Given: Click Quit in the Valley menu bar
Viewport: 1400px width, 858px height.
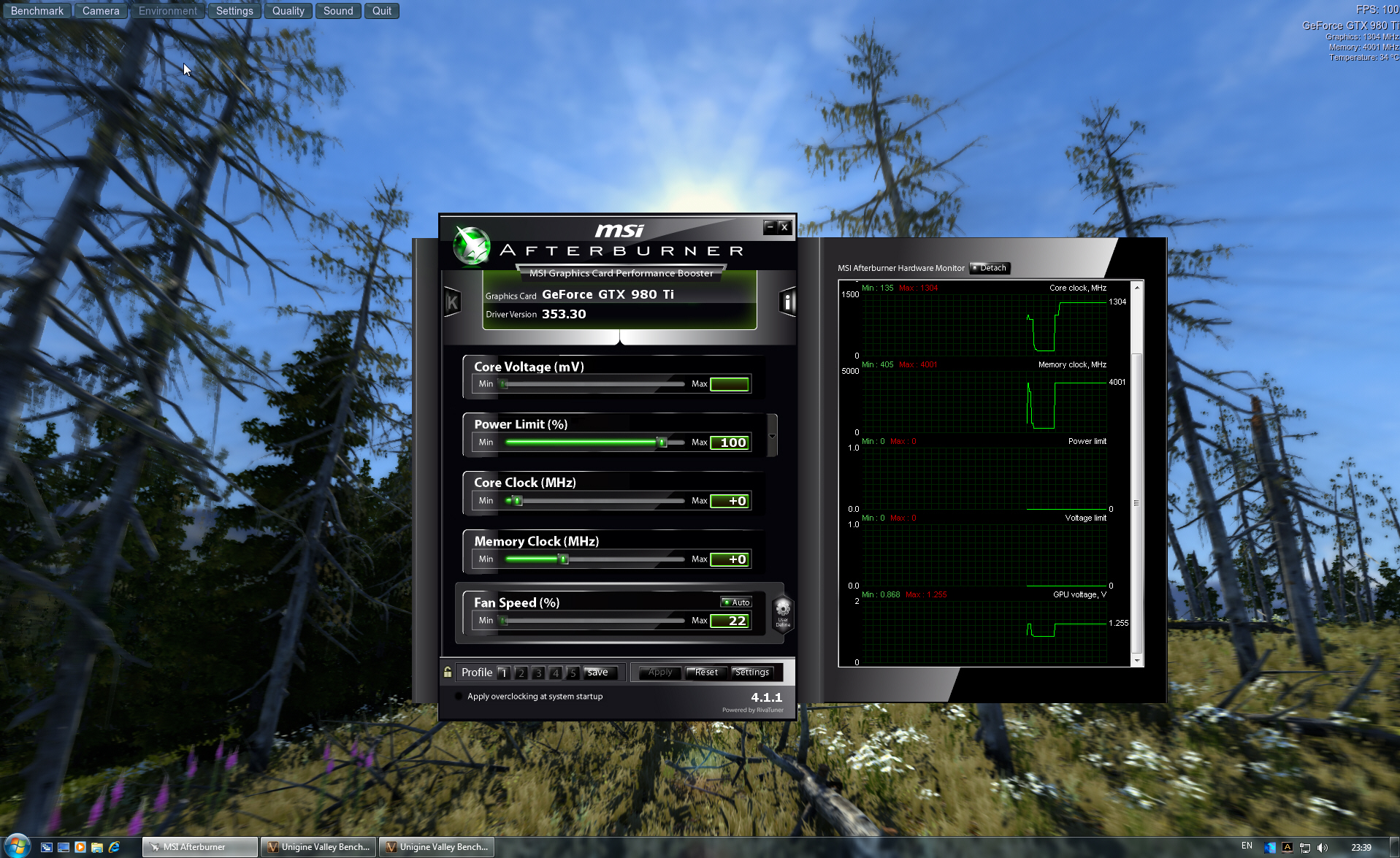Looking at the screenshot, I should 382,11.
